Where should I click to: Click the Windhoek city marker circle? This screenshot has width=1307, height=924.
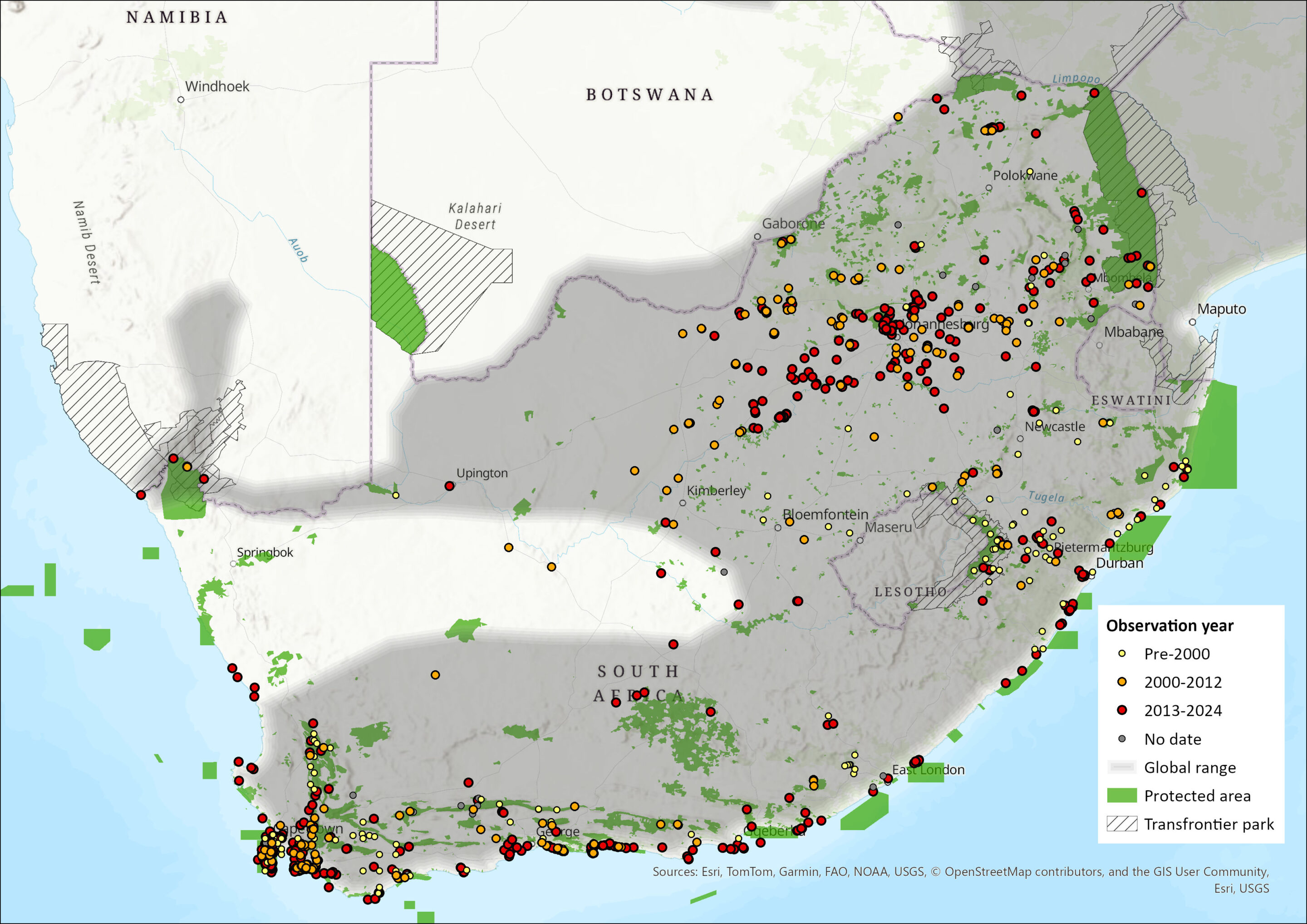(x=181, y=100)
